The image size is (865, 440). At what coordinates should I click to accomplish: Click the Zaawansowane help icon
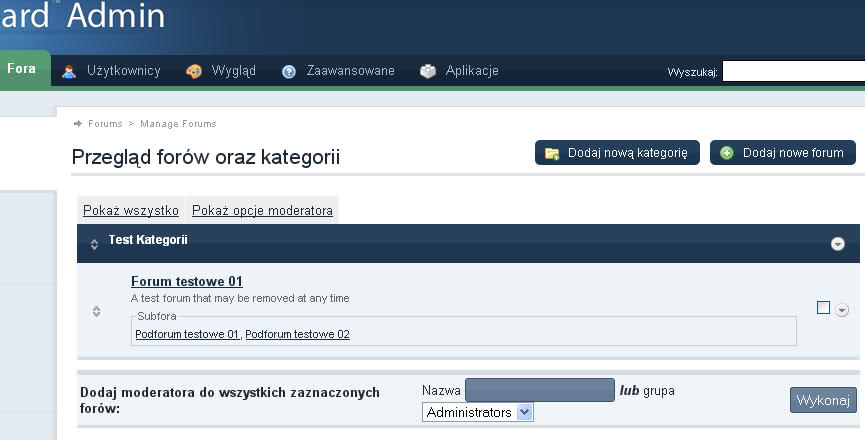(x=289, y=72)
